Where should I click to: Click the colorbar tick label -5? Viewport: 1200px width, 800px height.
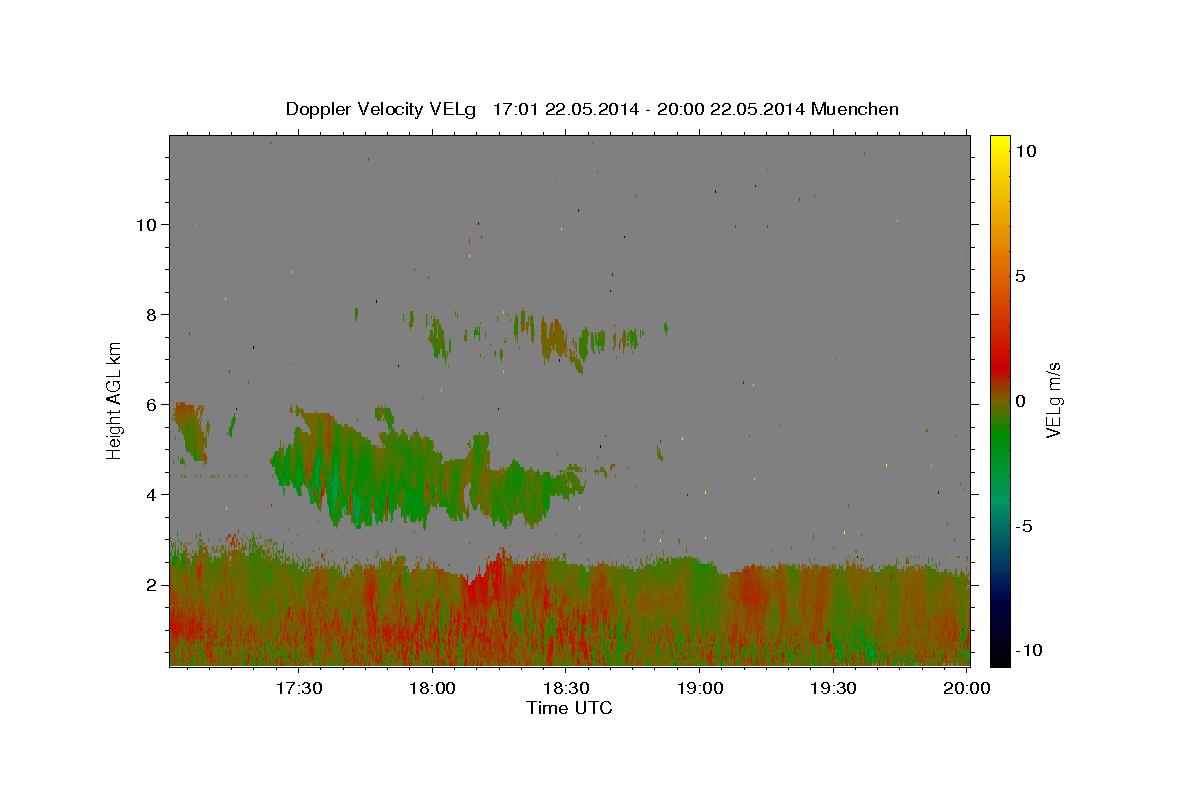click(1022, 526)
